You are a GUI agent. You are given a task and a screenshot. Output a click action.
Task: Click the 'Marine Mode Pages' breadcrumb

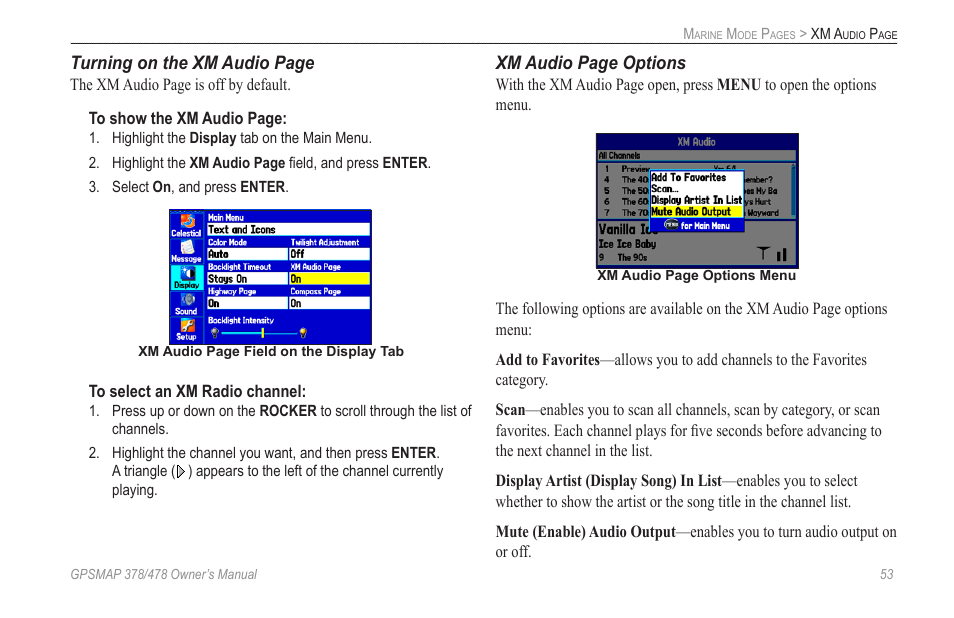click(739, 34)
